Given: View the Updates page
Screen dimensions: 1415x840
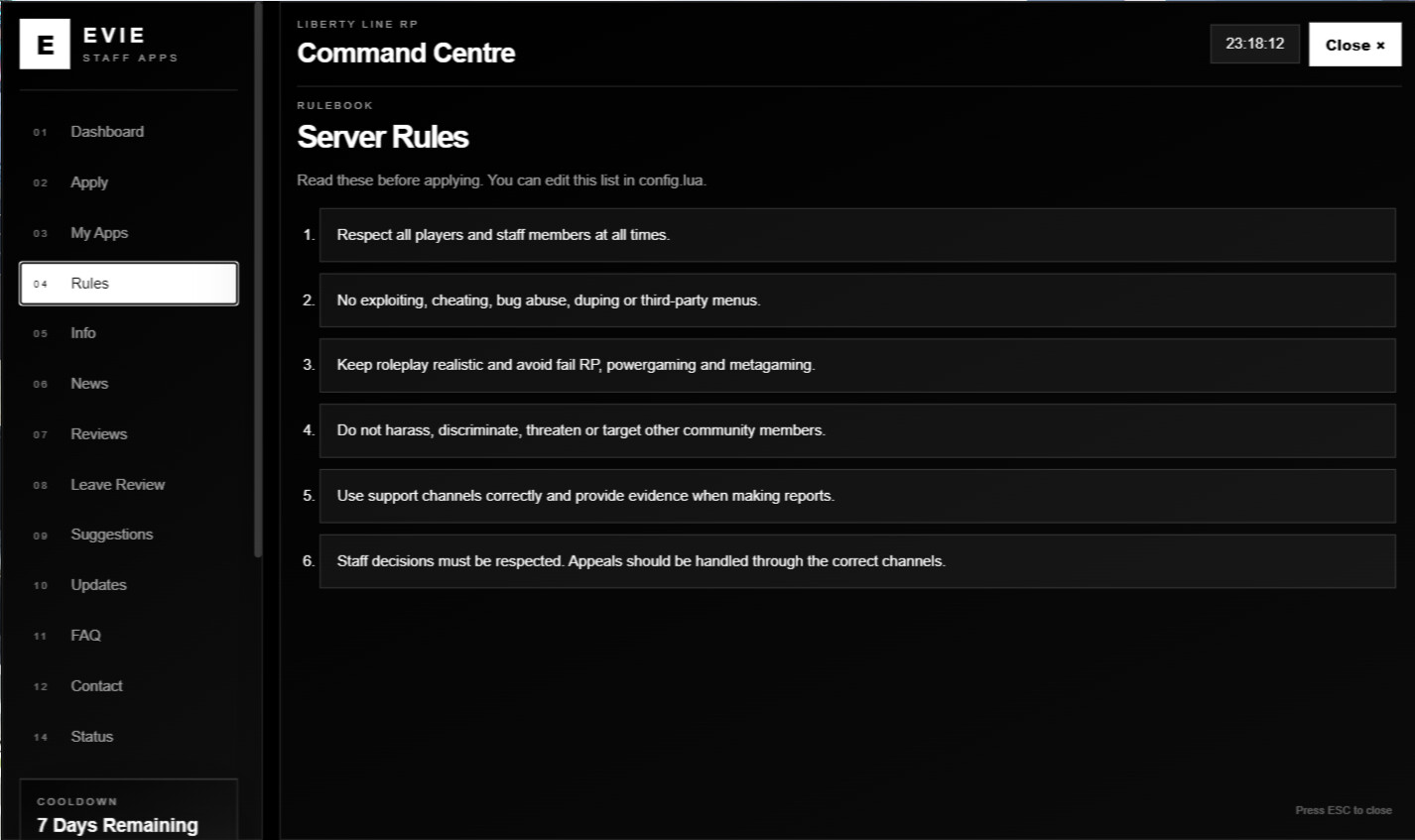Looking at the screenshot, I should coord(129,585).
